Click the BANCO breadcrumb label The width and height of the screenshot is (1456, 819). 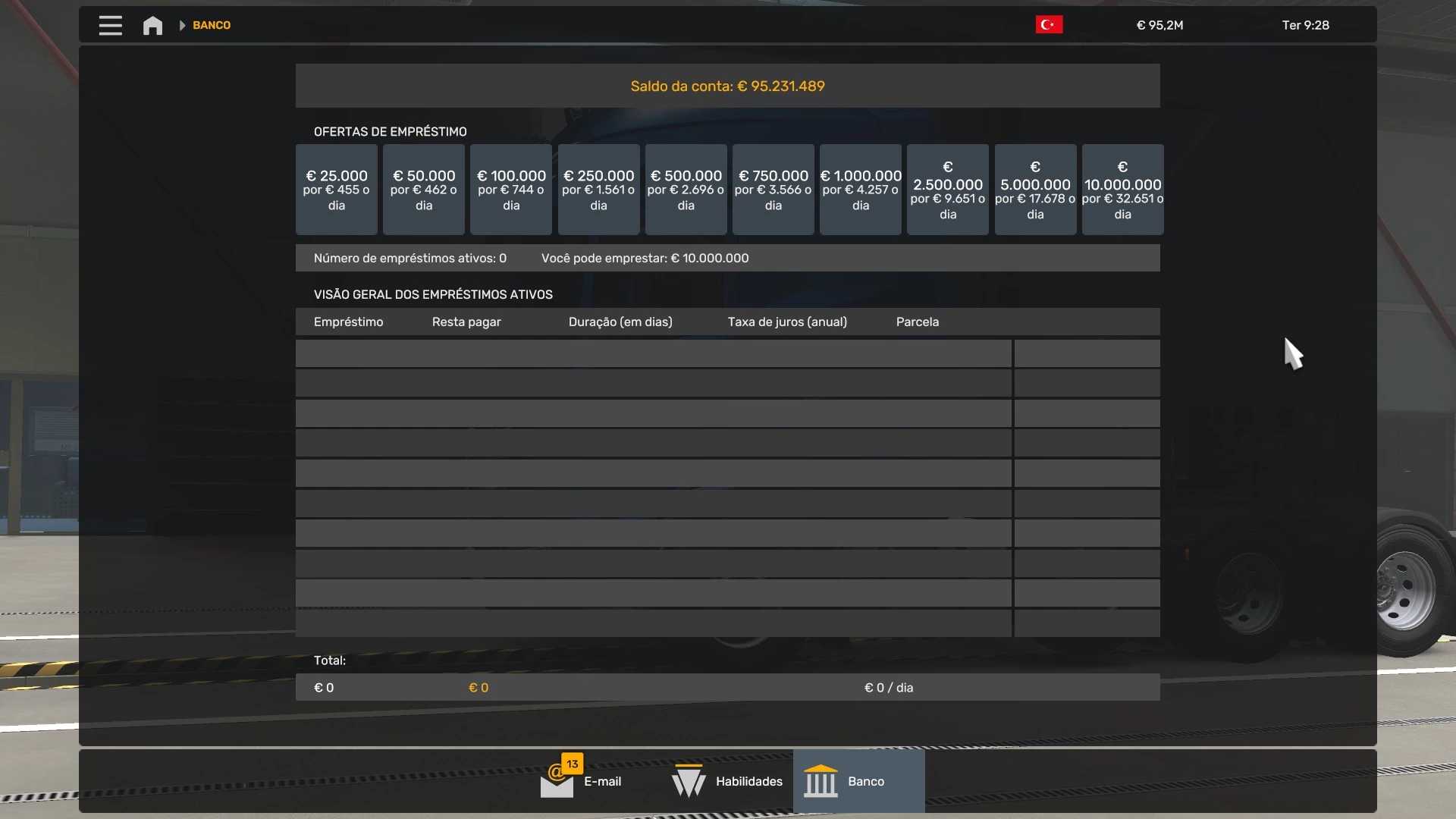click(x=212, y=25)
